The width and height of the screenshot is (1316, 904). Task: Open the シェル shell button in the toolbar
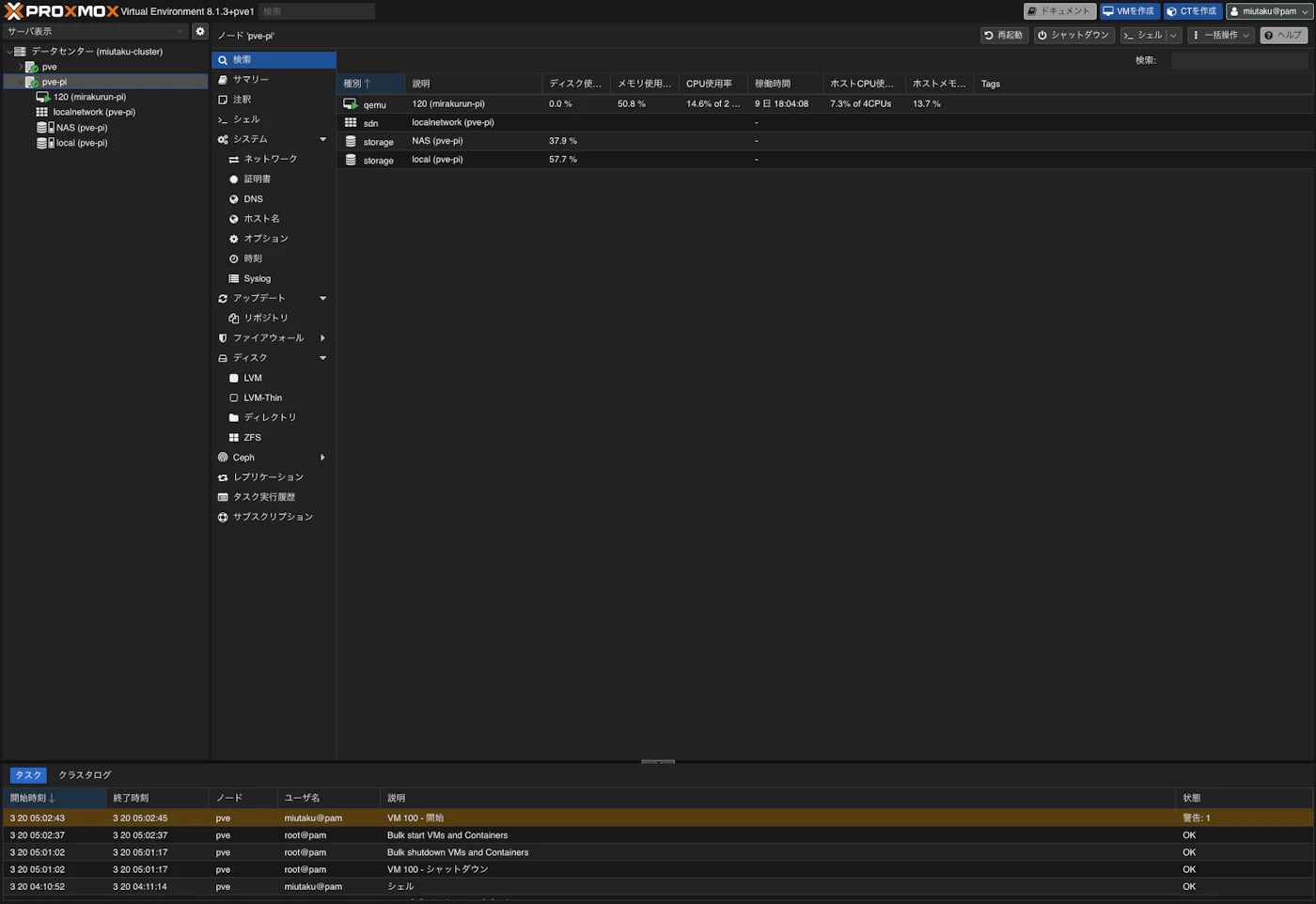coord(1142,35)
